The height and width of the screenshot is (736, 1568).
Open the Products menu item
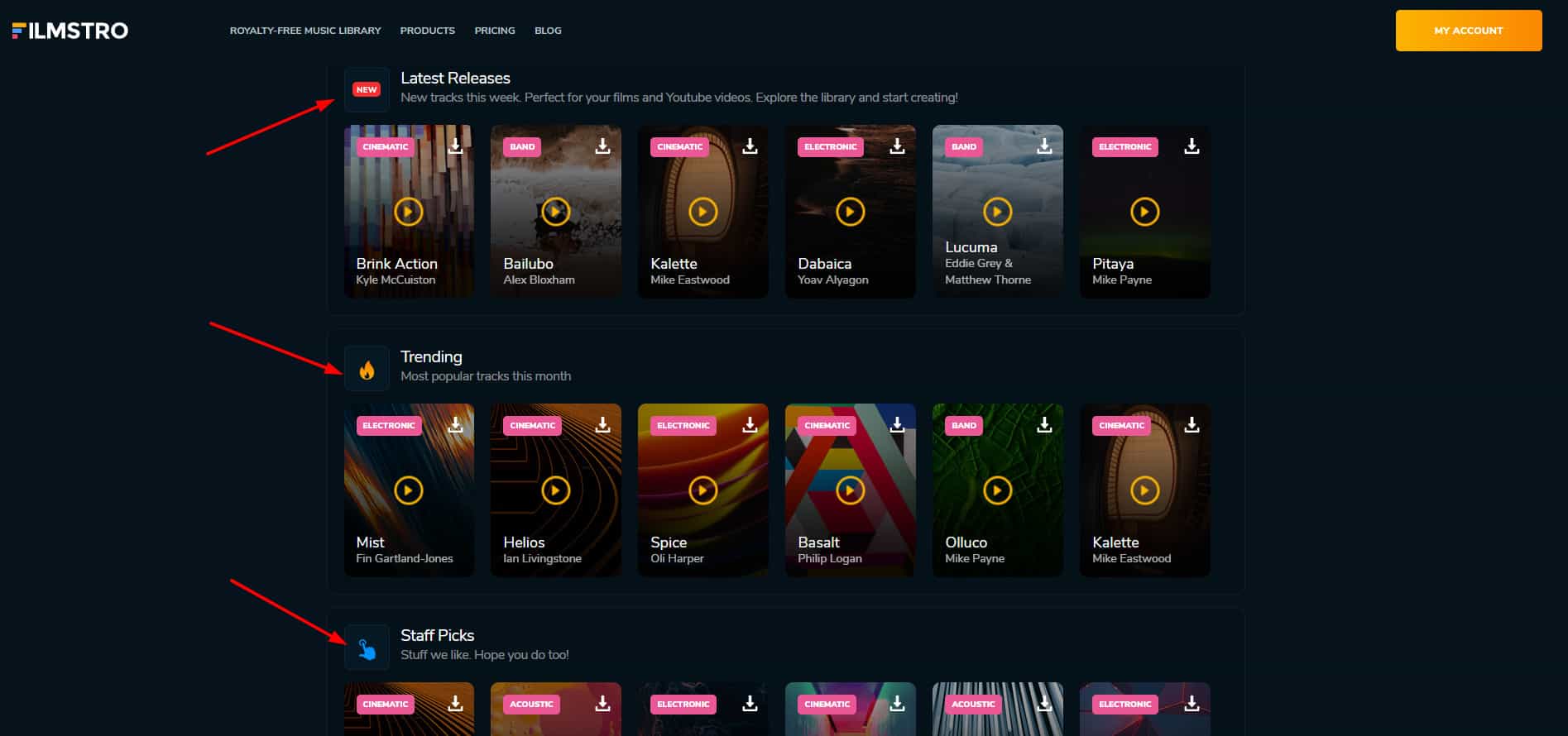[427, 31]
